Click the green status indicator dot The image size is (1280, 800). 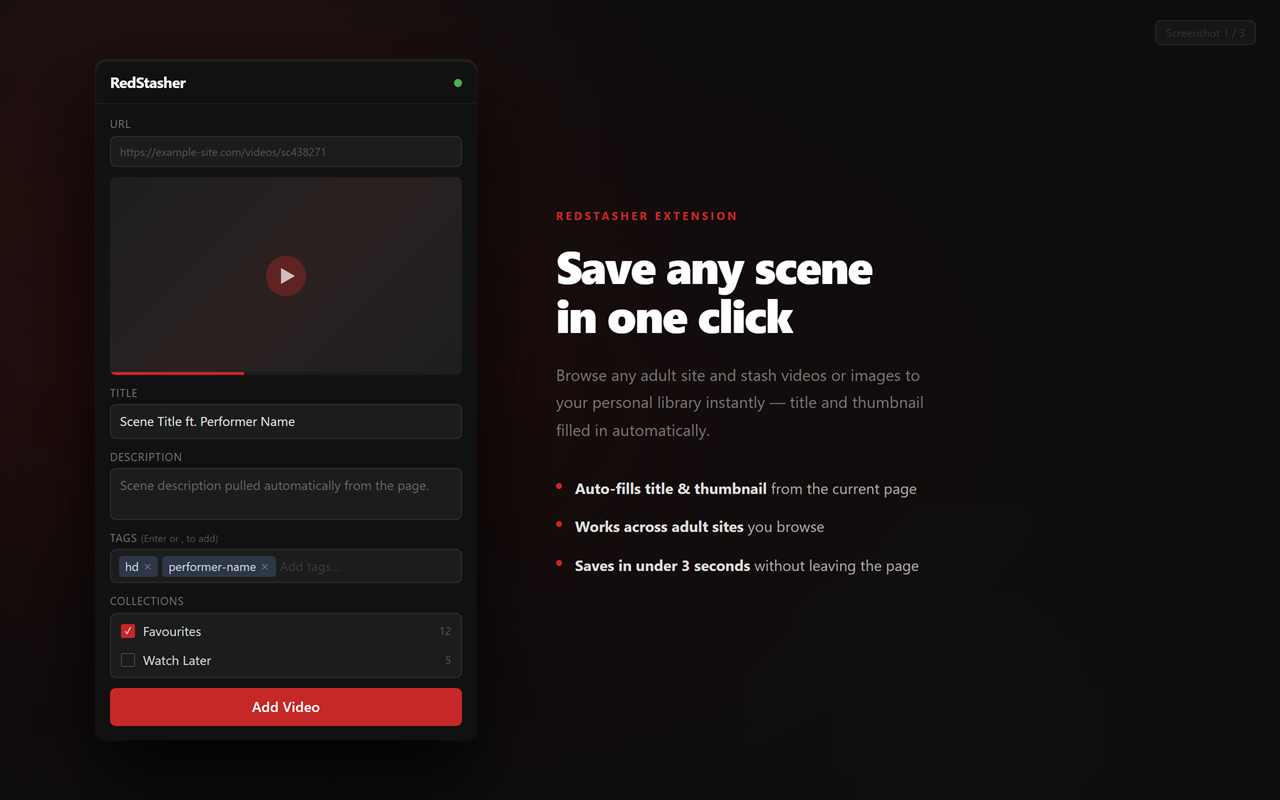pyautogui.click(x=457, y=83)
